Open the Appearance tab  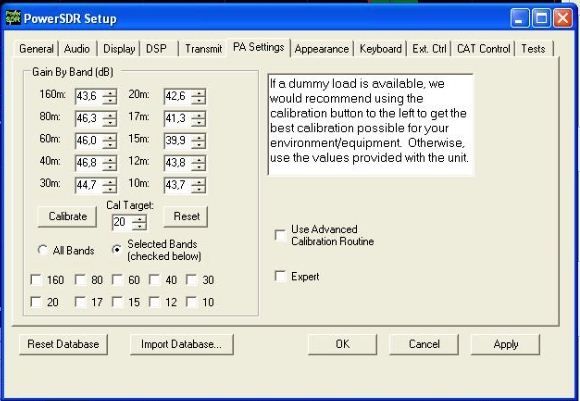(321, 49)
